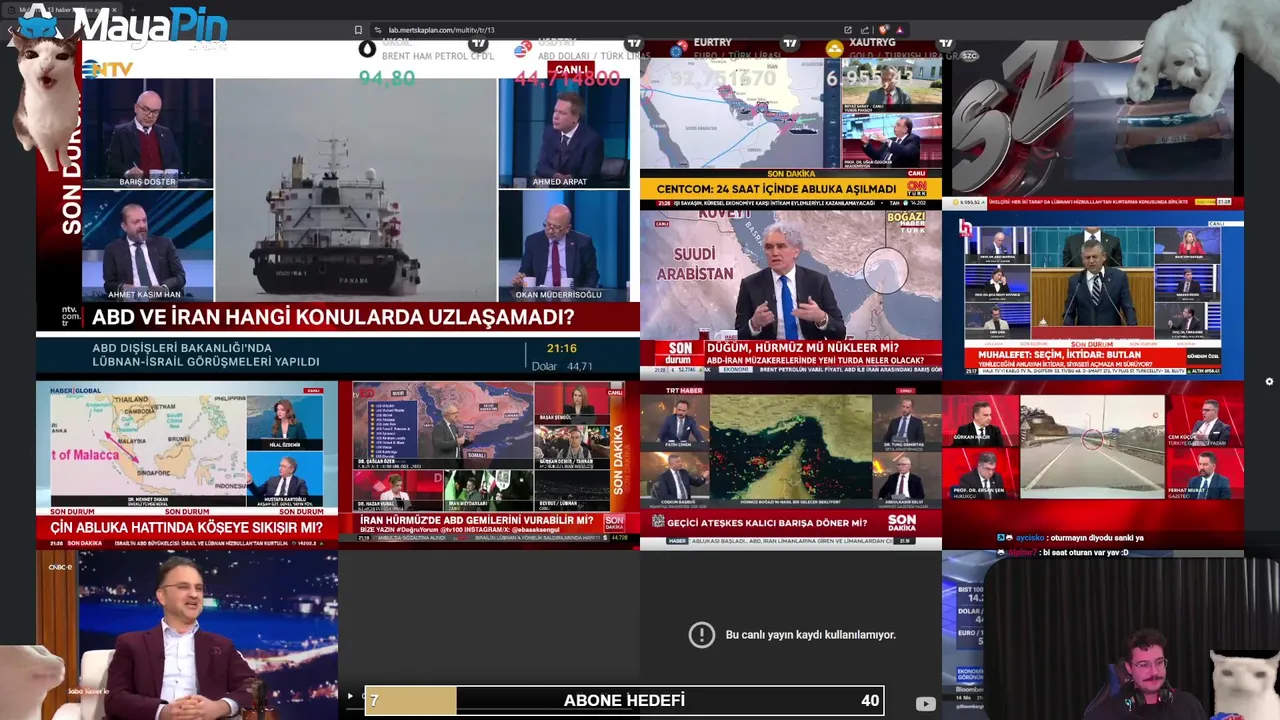Select TRT Haber Geçici Ateşkes stream
The image size is (1280, 720).
point(791,464)
